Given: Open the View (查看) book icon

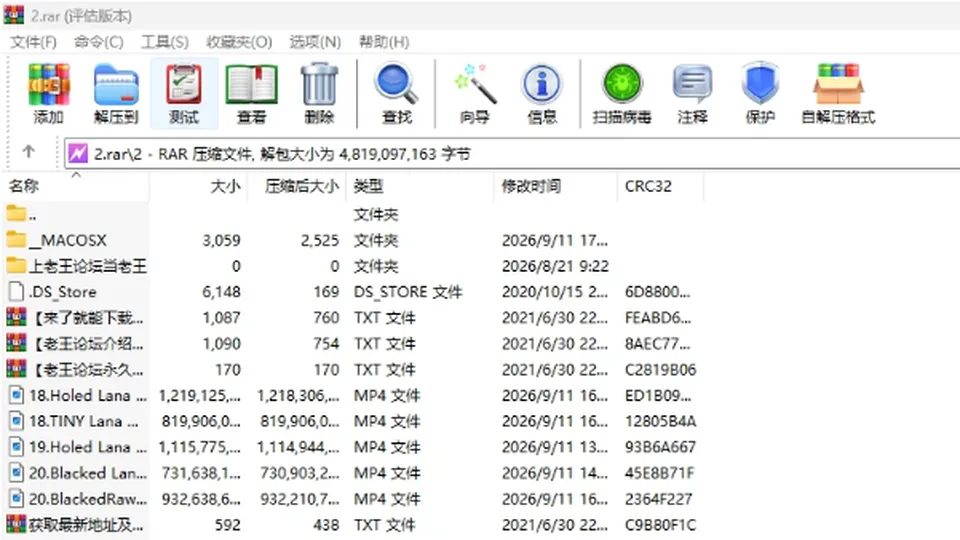Looking at the screenshot, I should [252, 94].
